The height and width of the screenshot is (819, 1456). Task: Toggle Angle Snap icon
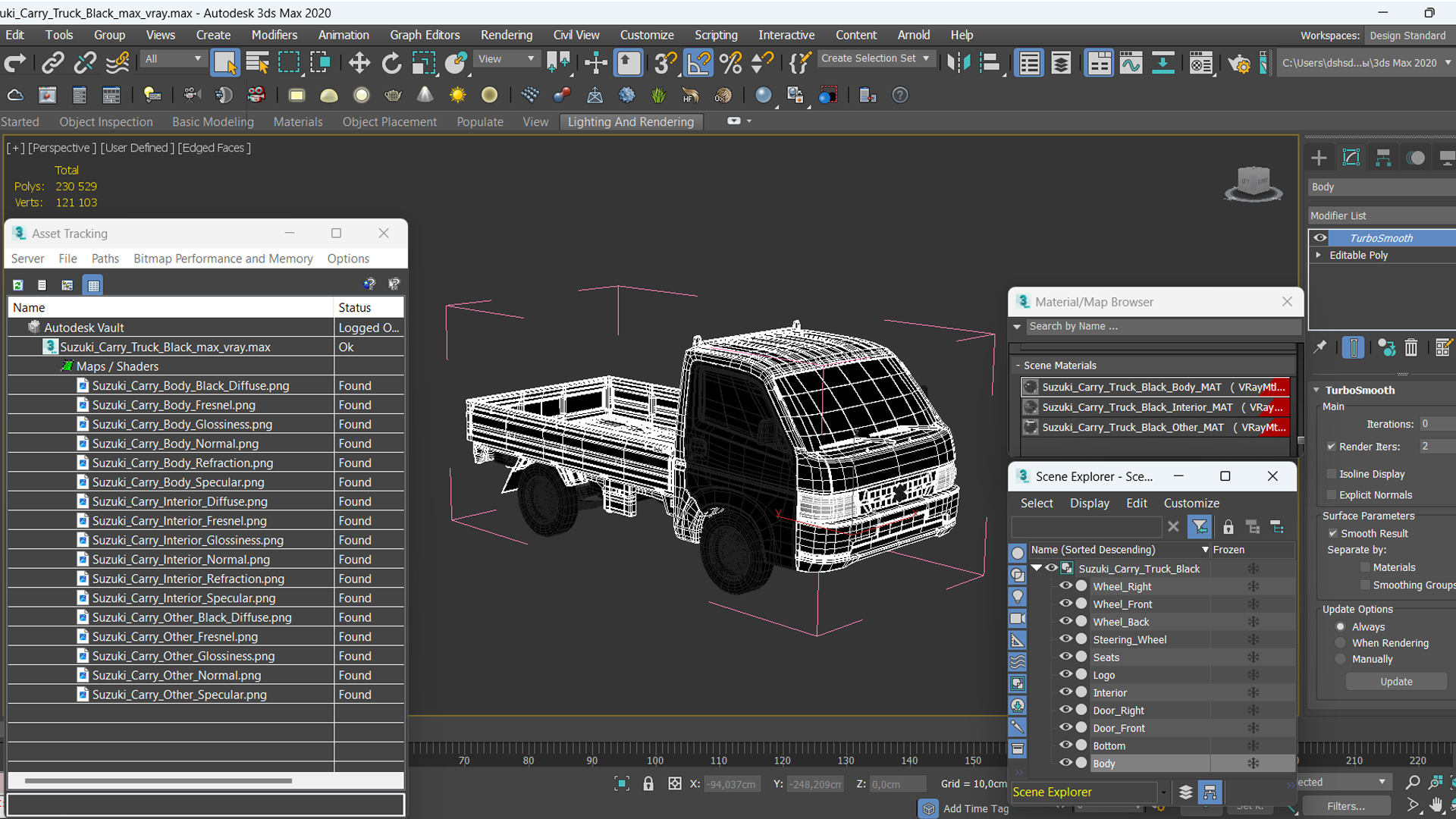pyautogui.click(x=698, y=63)
